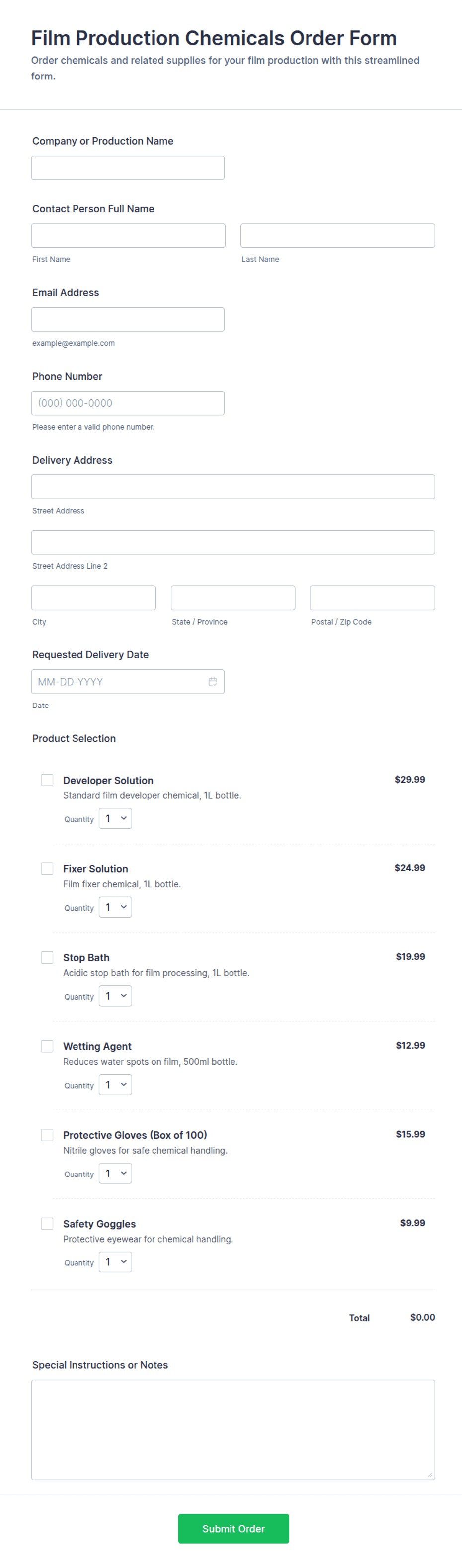Select the Email Address field
Screen dimensions: 462x1568
pos(128,319)
